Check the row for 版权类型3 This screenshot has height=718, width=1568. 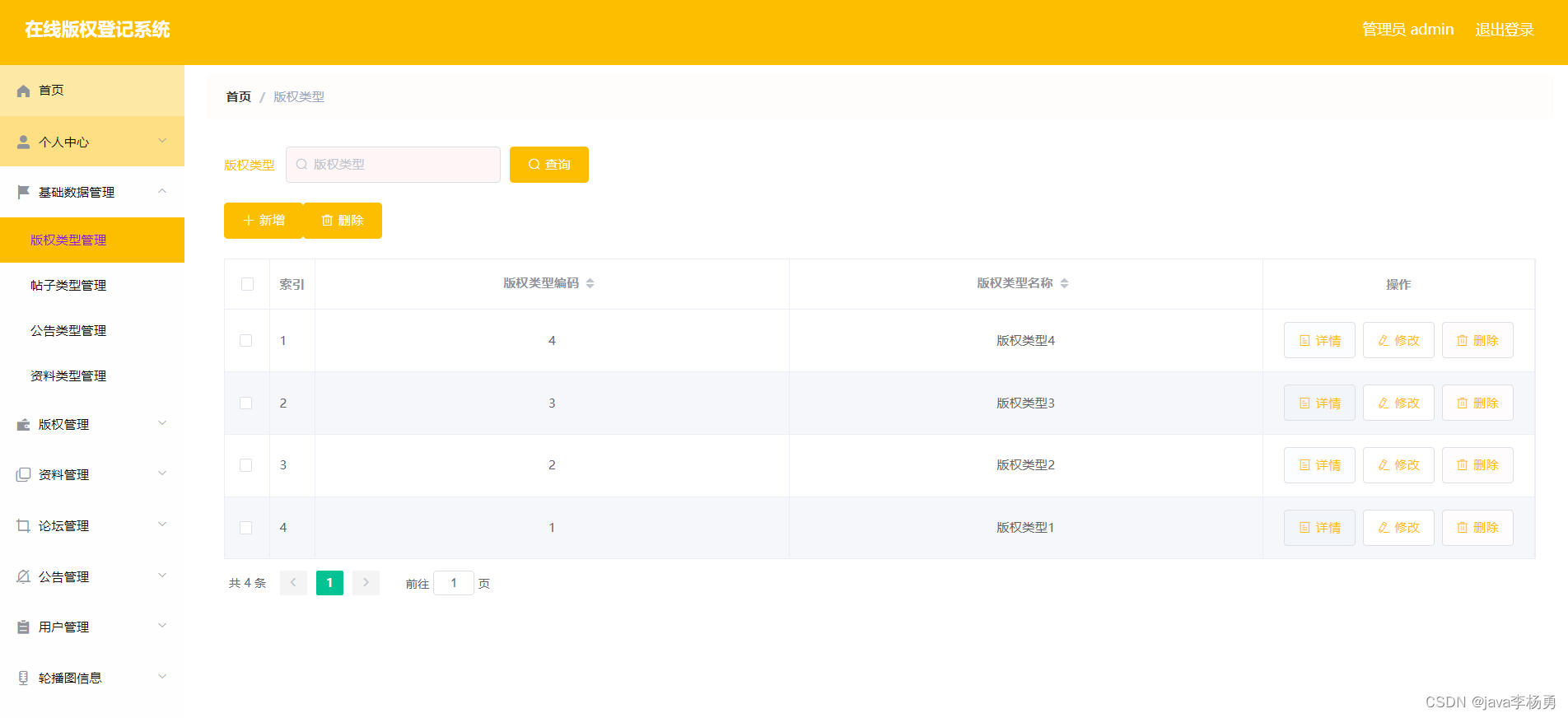click(245, 403)
